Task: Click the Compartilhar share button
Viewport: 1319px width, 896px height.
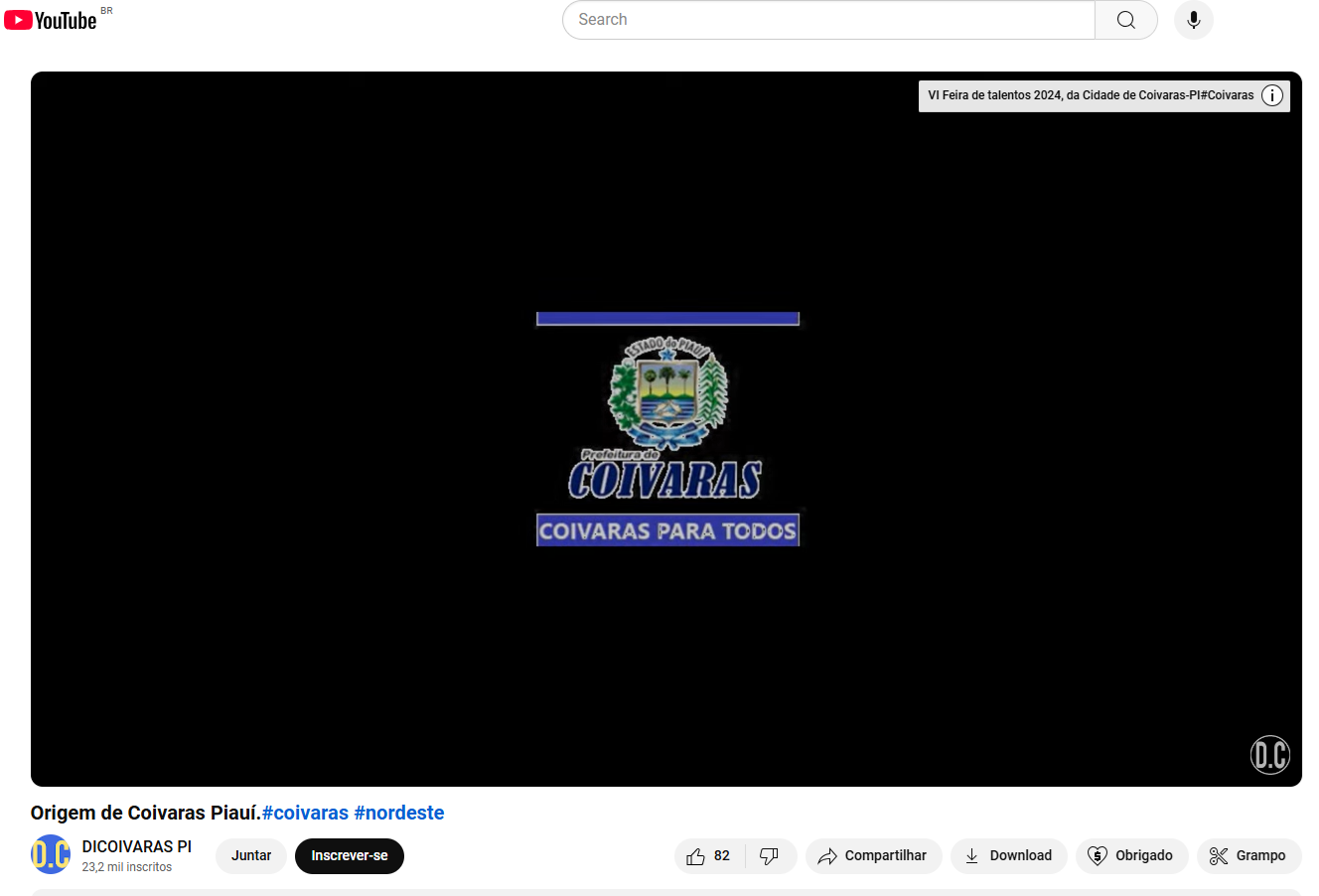Action: [x=873, y=856]
